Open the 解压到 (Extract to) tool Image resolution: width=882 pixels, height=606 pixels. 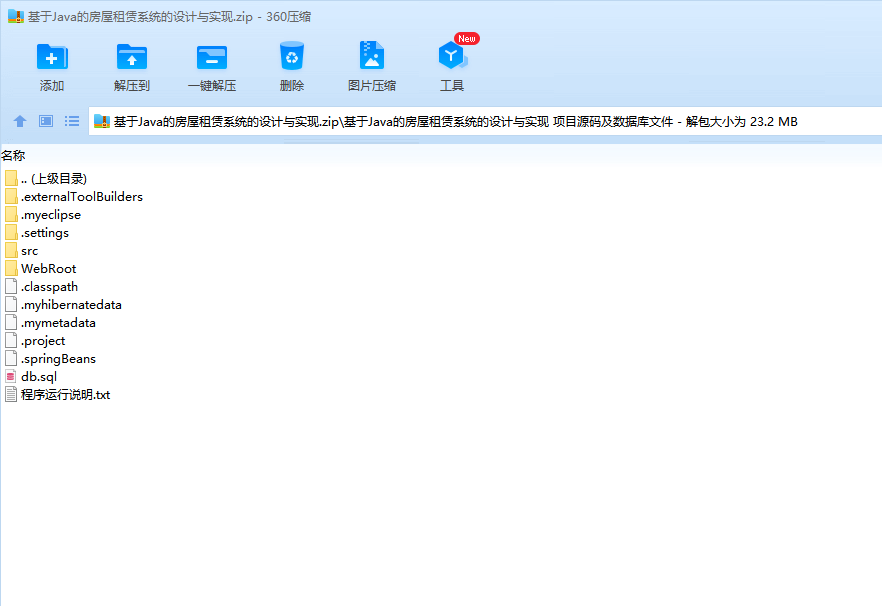click(132, 56)
